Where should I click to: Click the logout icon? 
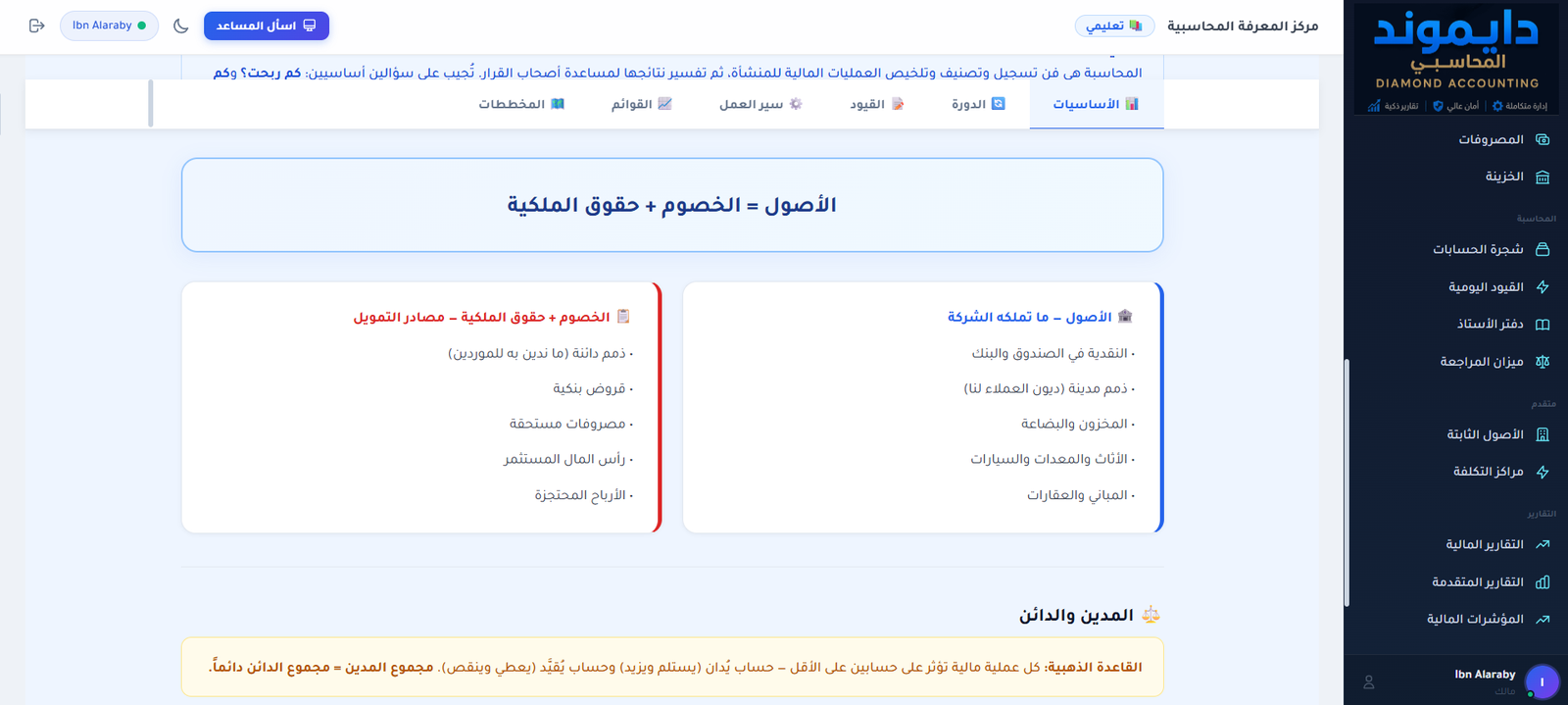pyautogui.click(x=36, y=25)
